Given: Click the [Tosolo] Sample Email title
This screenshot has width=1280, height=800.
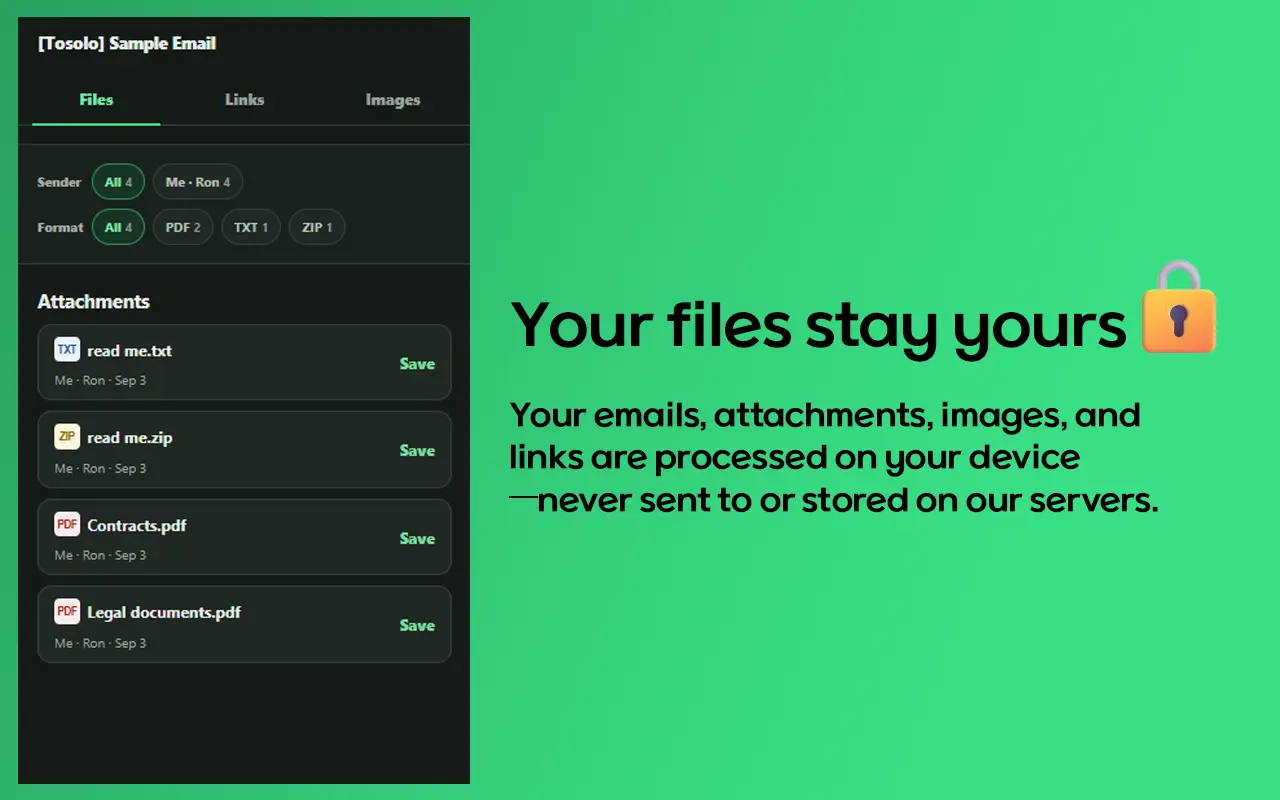Looking at the screenshot, I should coord(127,43).
